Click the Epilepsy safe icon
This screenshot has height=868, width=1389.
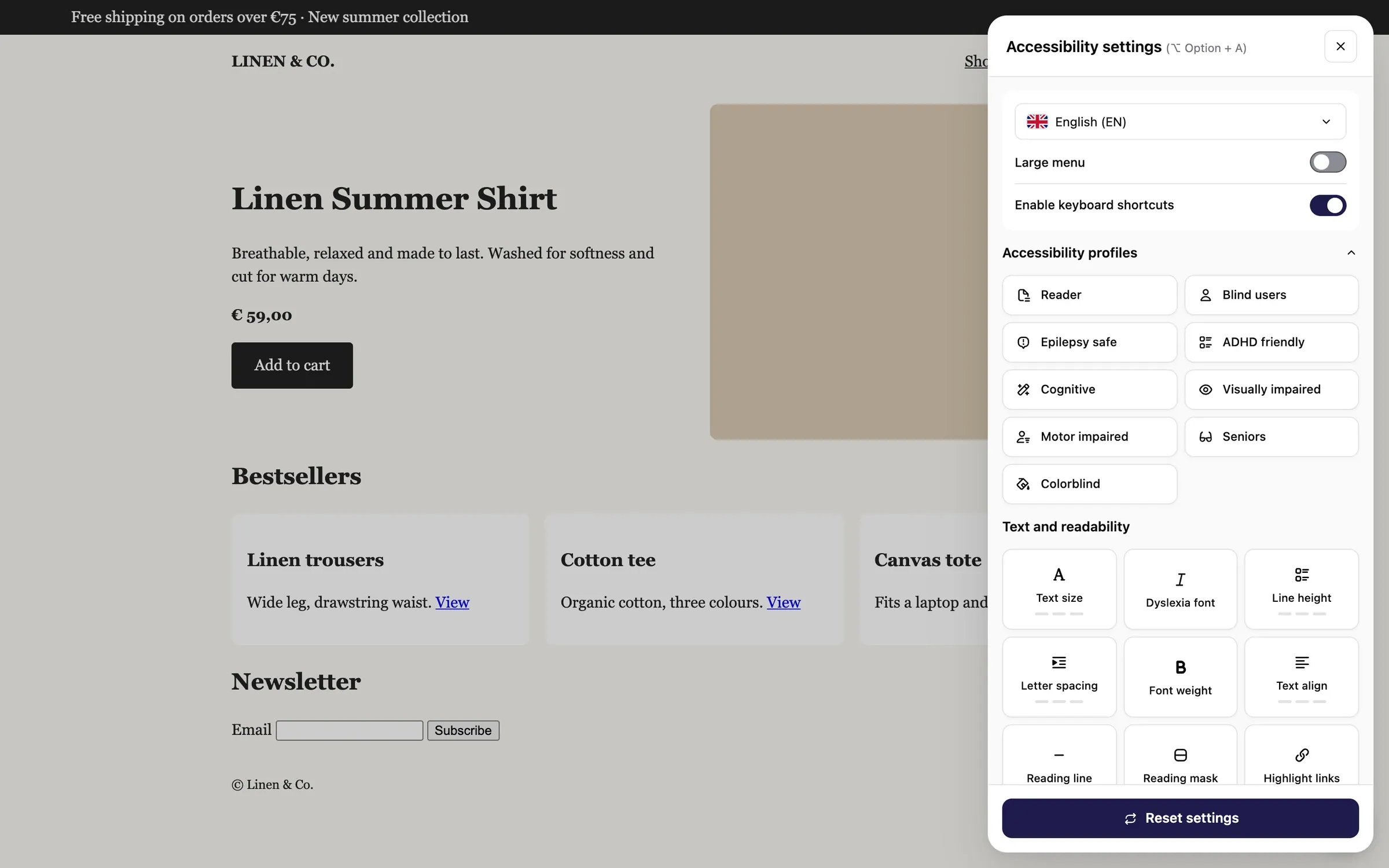point(1023,343)
